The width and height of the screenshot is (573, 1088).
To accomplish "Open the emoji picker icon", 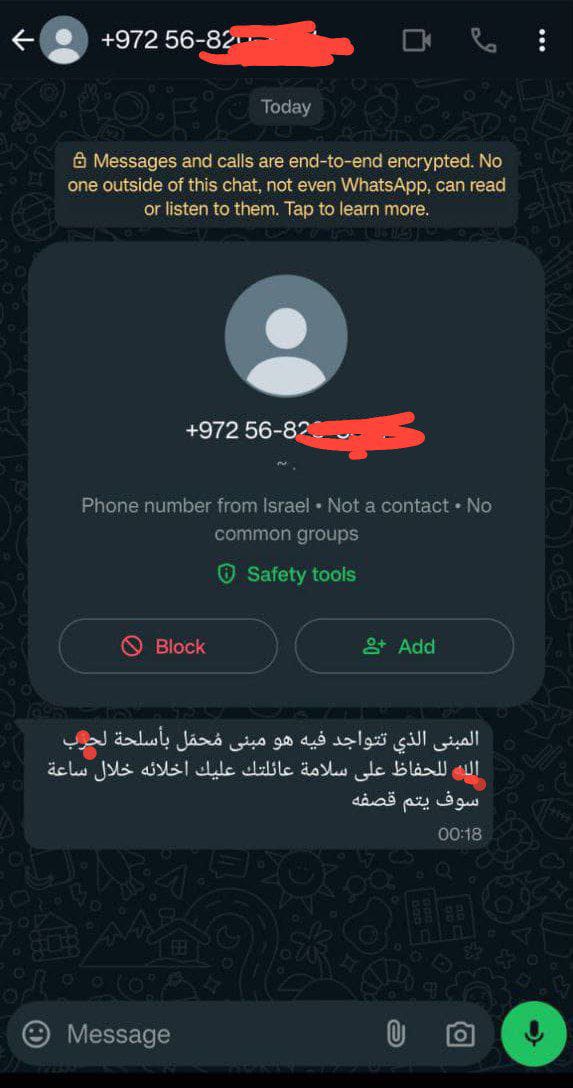I will [36, 1035].
